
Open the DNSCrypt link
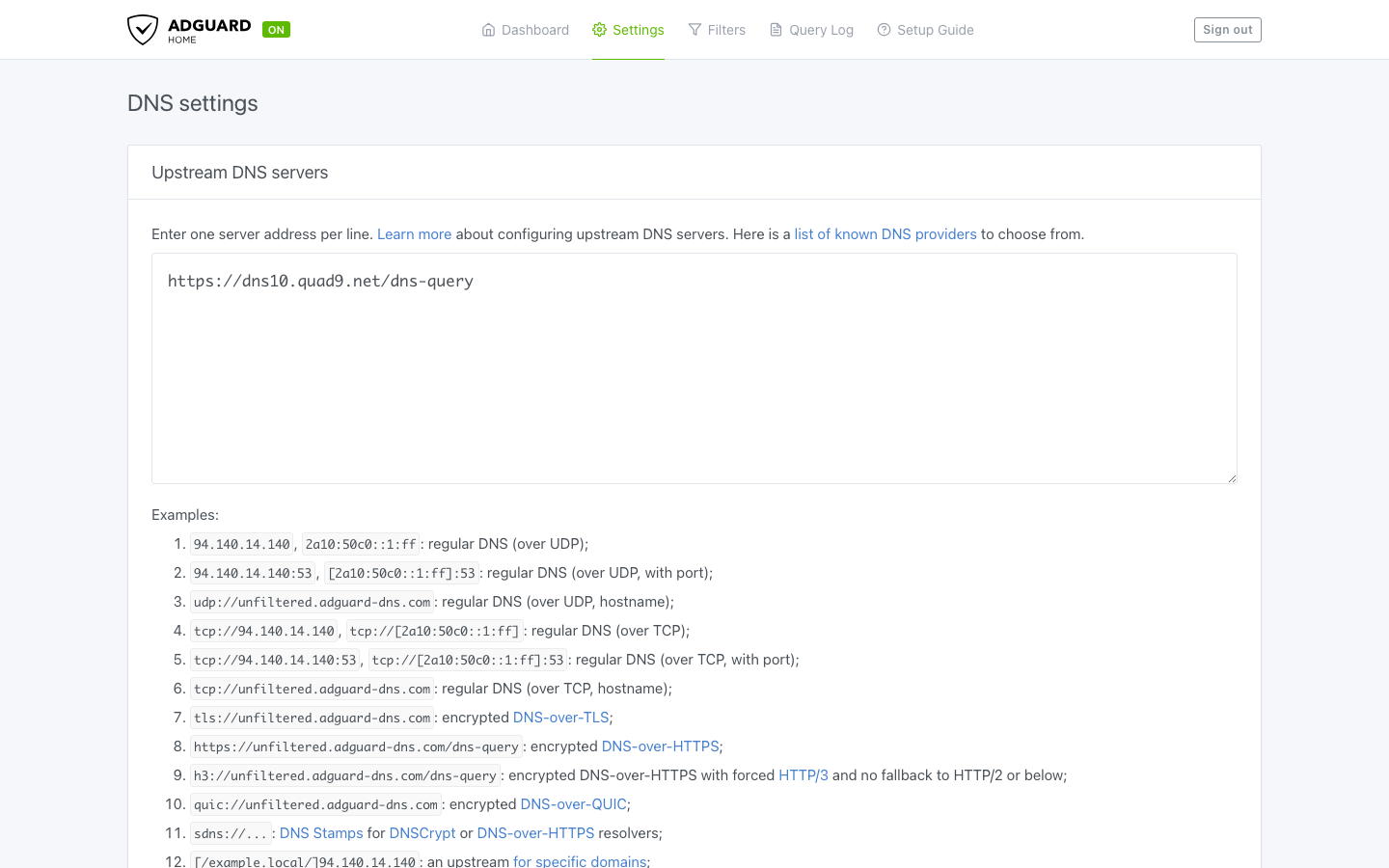[x=422, y=833]
